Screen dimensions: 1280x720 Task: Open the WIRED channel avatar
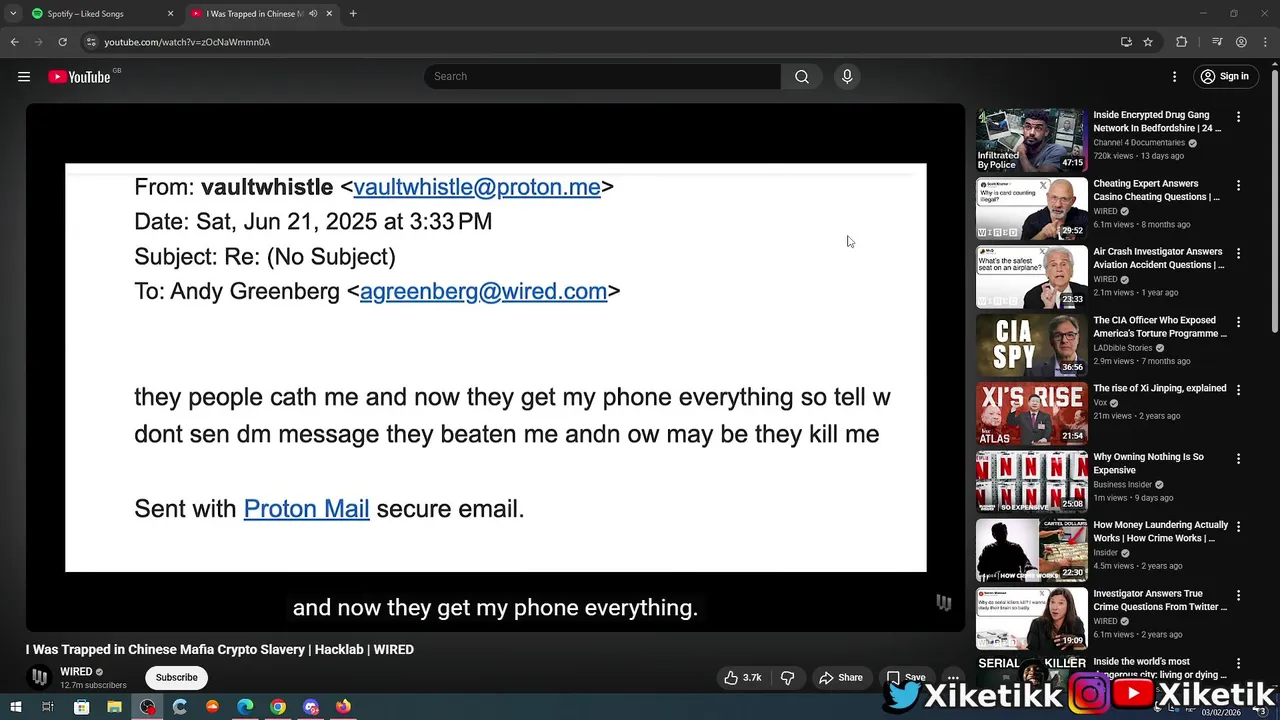pyautogui.click(x=39, y=677)
